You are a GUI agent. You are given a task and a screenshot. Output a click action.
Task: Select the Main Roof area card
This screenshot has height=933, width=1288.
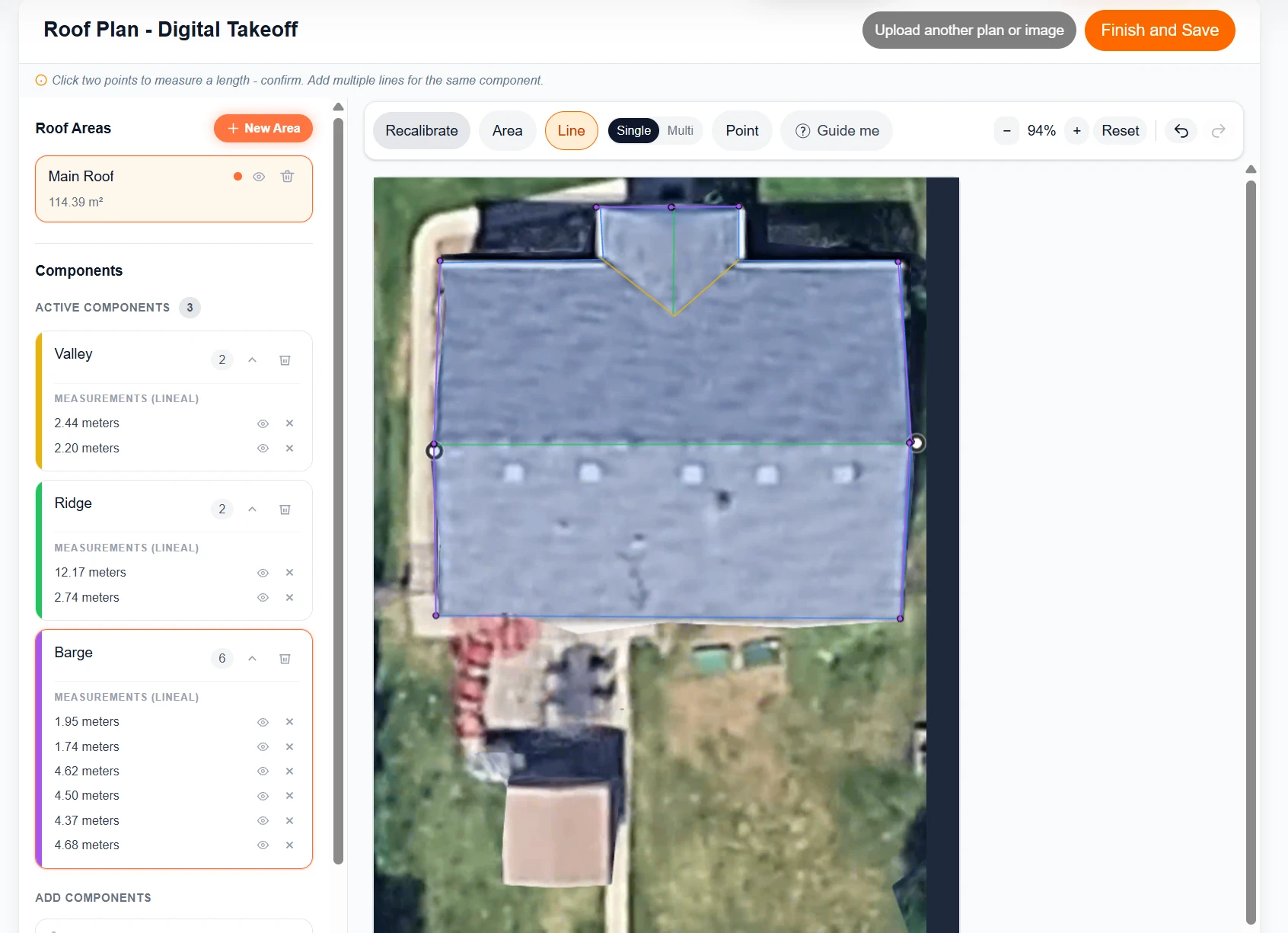[174, 189]
